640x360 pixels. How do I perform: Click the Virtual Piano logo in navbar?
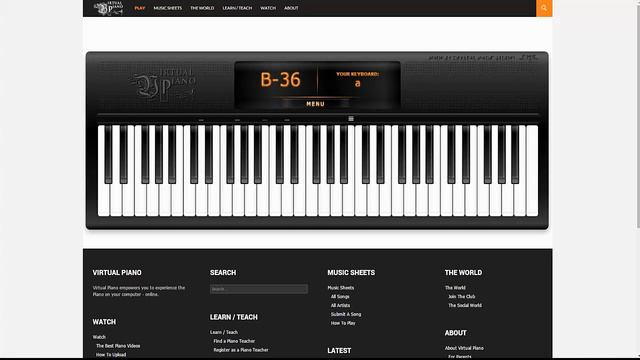pyautogui.click(x=109, y=8)
